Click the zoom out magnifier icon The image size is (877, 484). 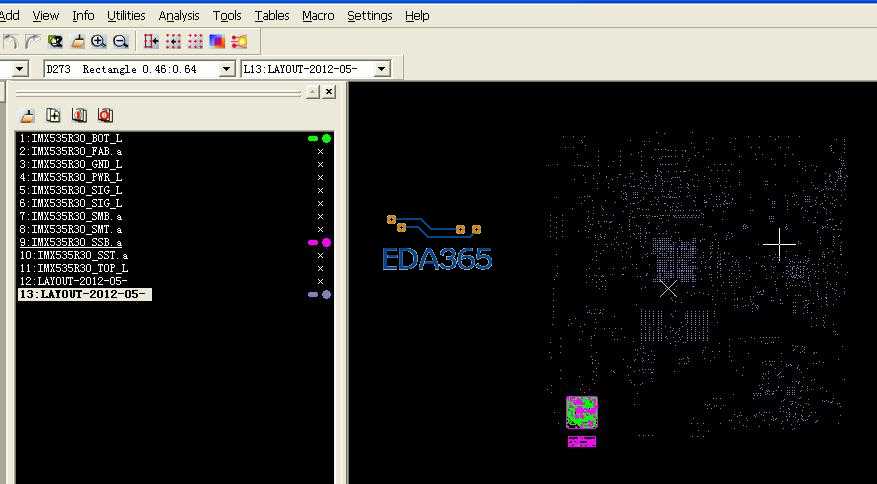(121, 41)
